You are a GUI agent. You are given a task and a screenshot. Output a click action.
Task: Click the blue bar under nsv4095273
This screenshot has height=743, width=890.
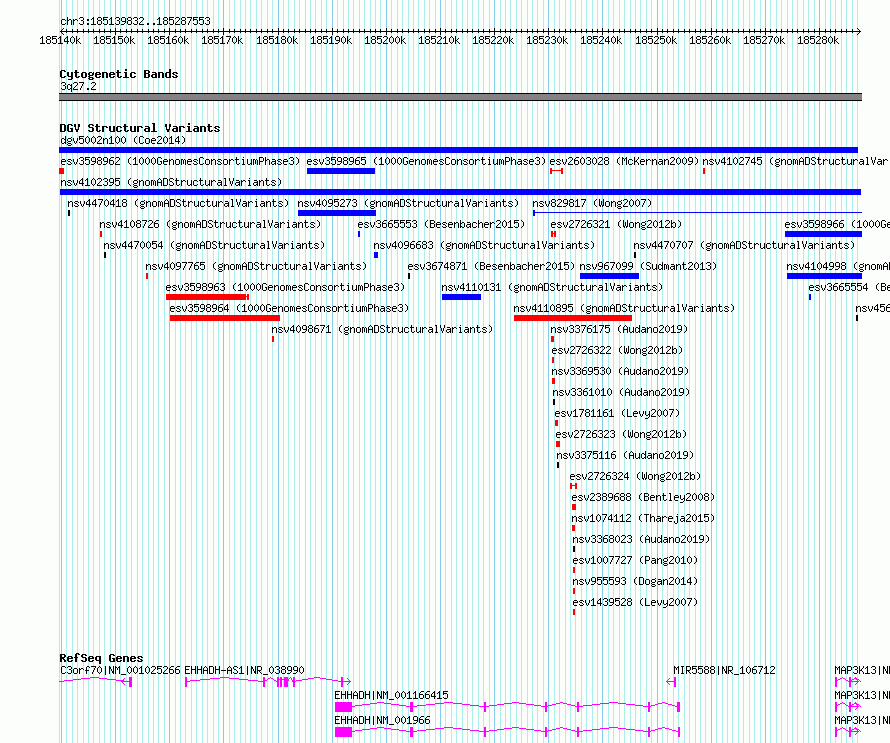337,213
